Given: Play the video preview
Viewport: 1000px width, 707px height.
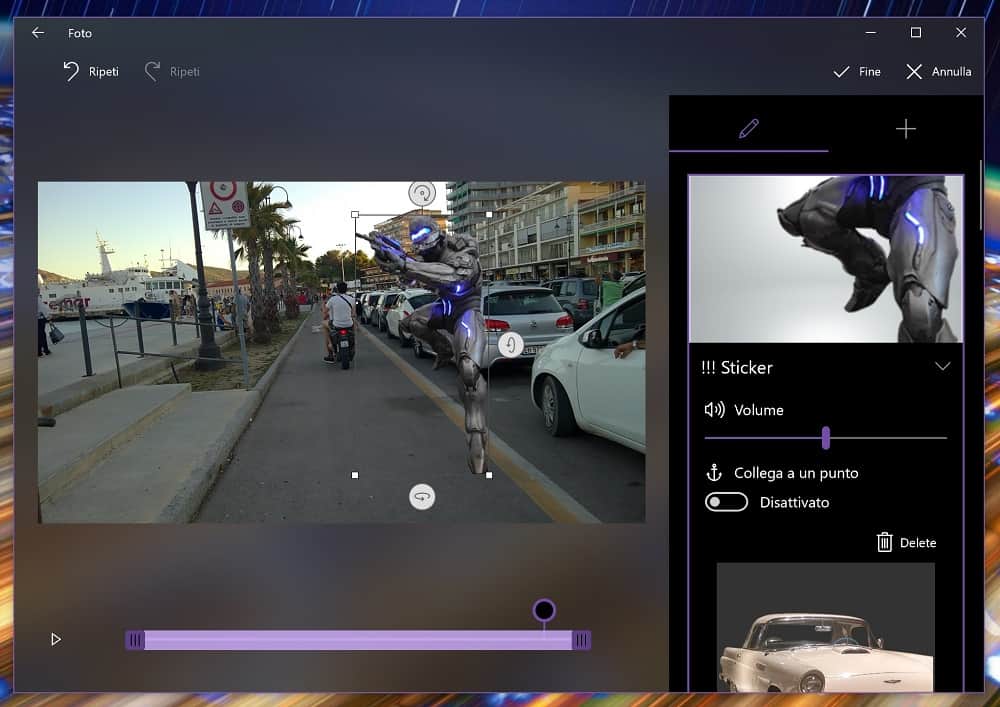Looking at the screenshot, I should point(56,639).
